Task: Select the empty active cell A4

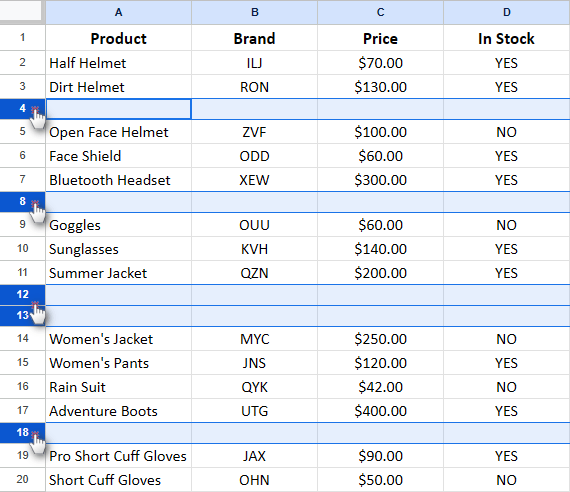Action: tap(119, 109)
